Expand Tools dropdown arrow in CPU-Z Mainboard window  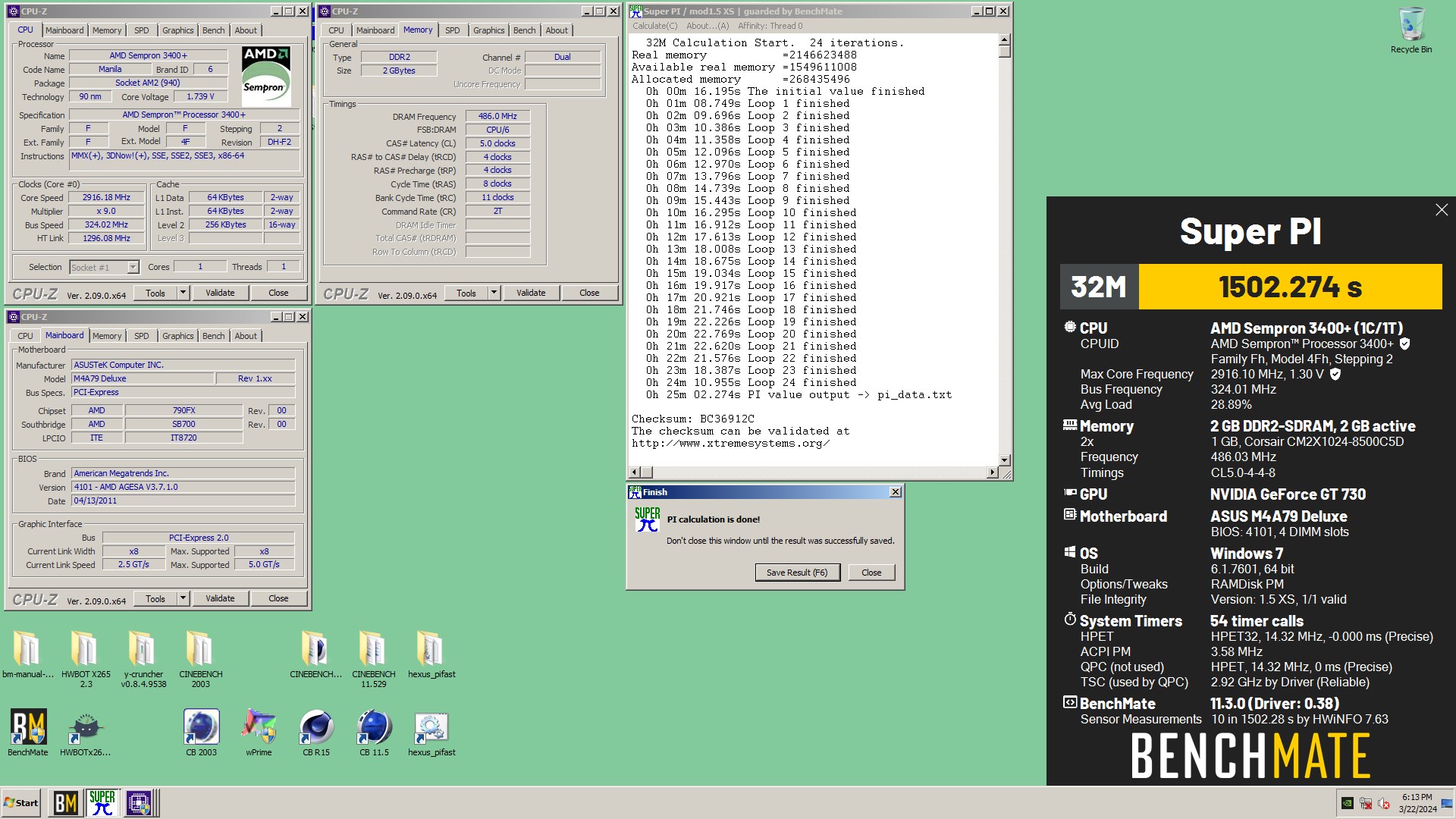coord(183,598)
